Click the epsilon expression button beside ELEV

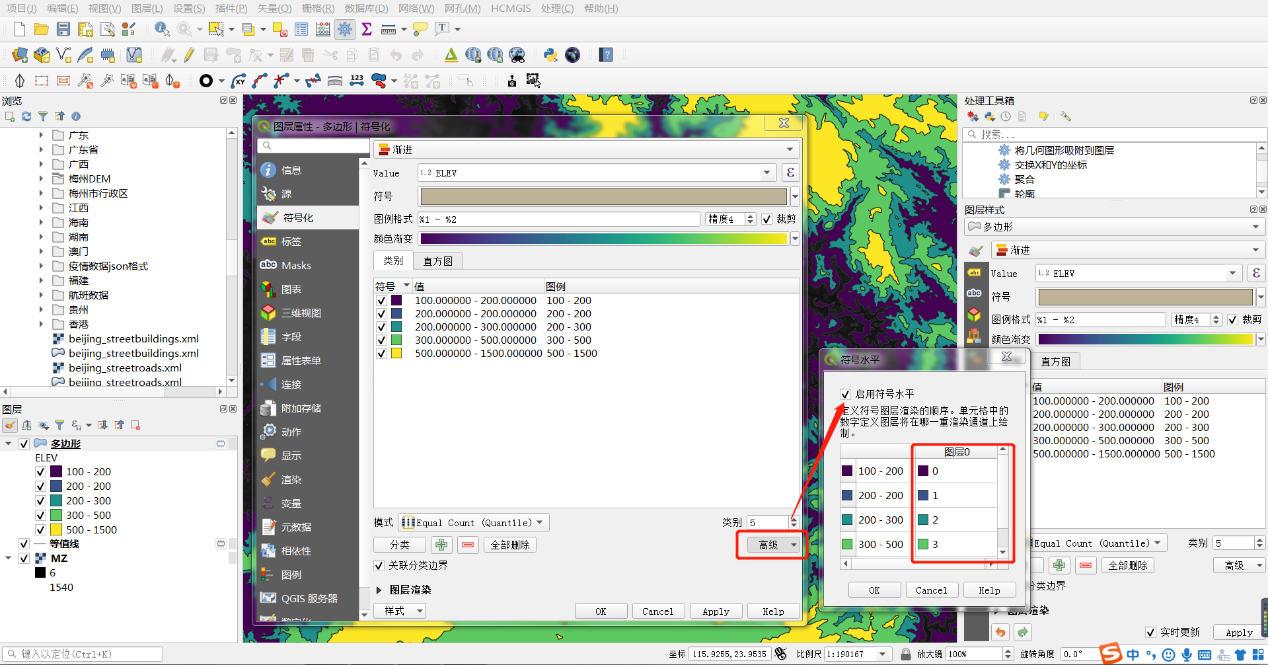790,173
